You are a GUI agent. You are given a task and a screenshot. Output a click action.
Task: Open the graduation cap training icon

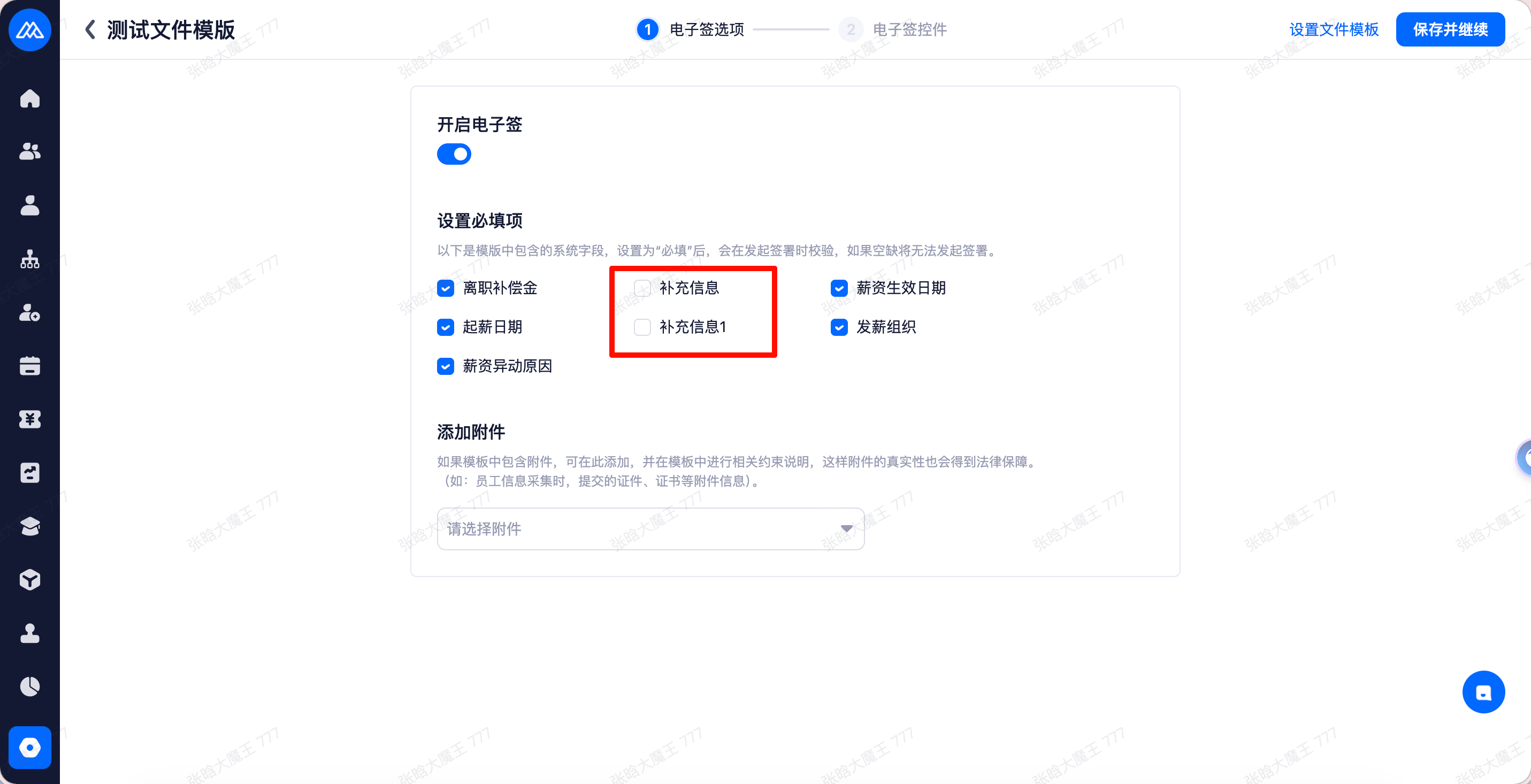[30, 526]
